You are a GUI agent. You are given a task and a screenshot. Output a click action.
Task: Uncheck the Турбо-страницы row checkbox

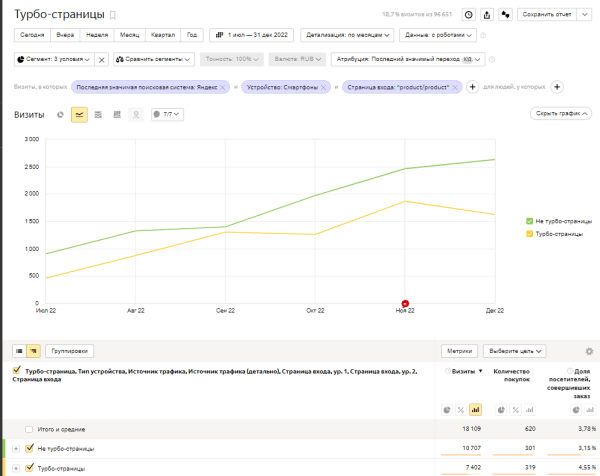29,467
